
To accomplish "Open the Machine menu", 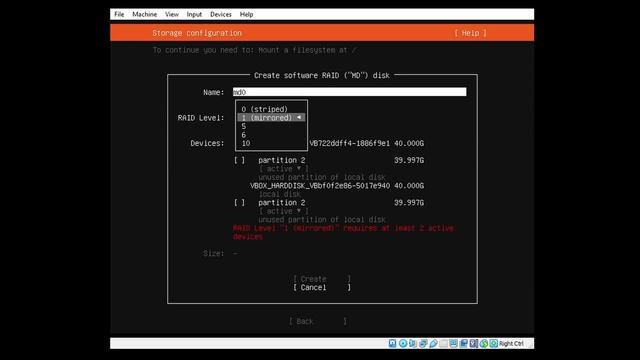I will tap(144, 14).
